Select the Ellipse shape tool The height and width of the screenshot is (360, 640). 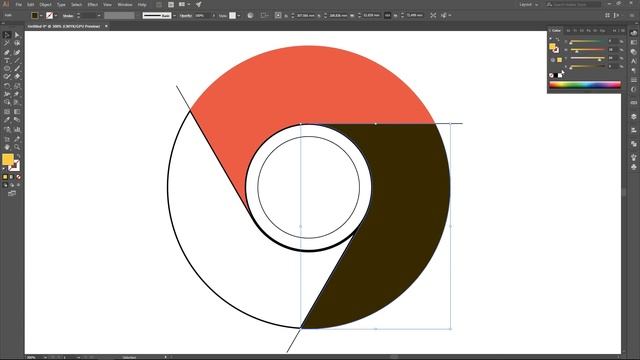point(7,69)
